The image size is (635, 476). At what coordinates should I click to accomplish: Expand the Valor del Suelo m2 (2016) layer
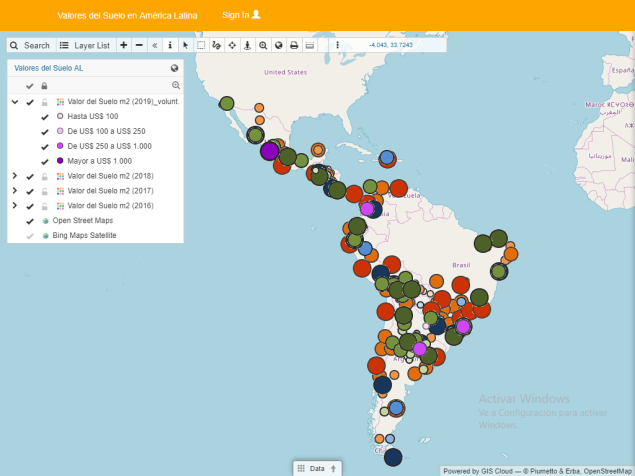point(14,205)
